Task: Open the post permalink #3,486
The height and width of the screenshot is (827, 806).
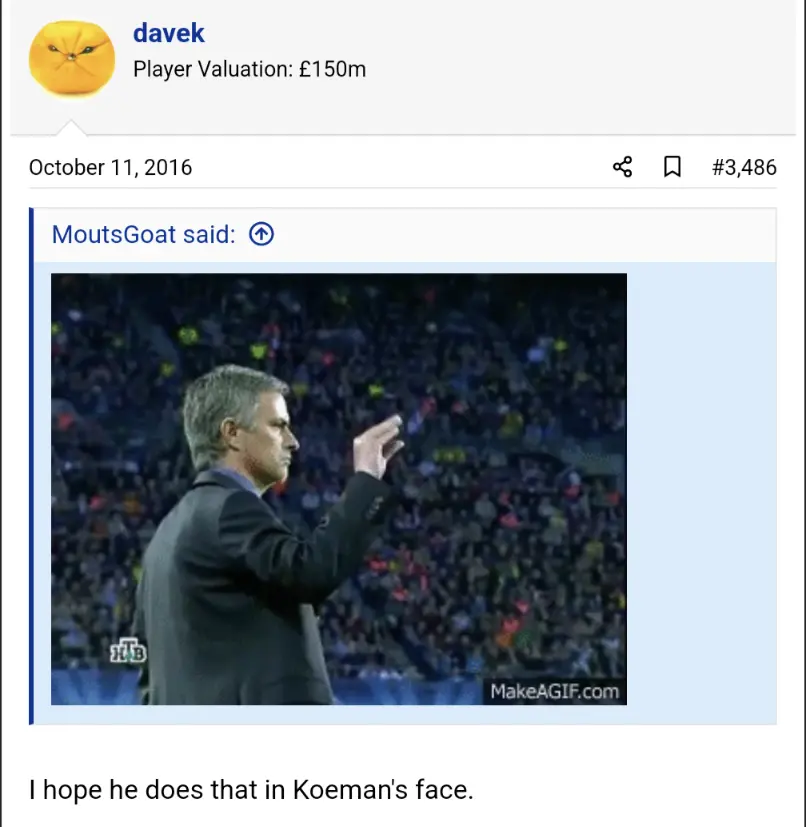Action: (744, 167)
